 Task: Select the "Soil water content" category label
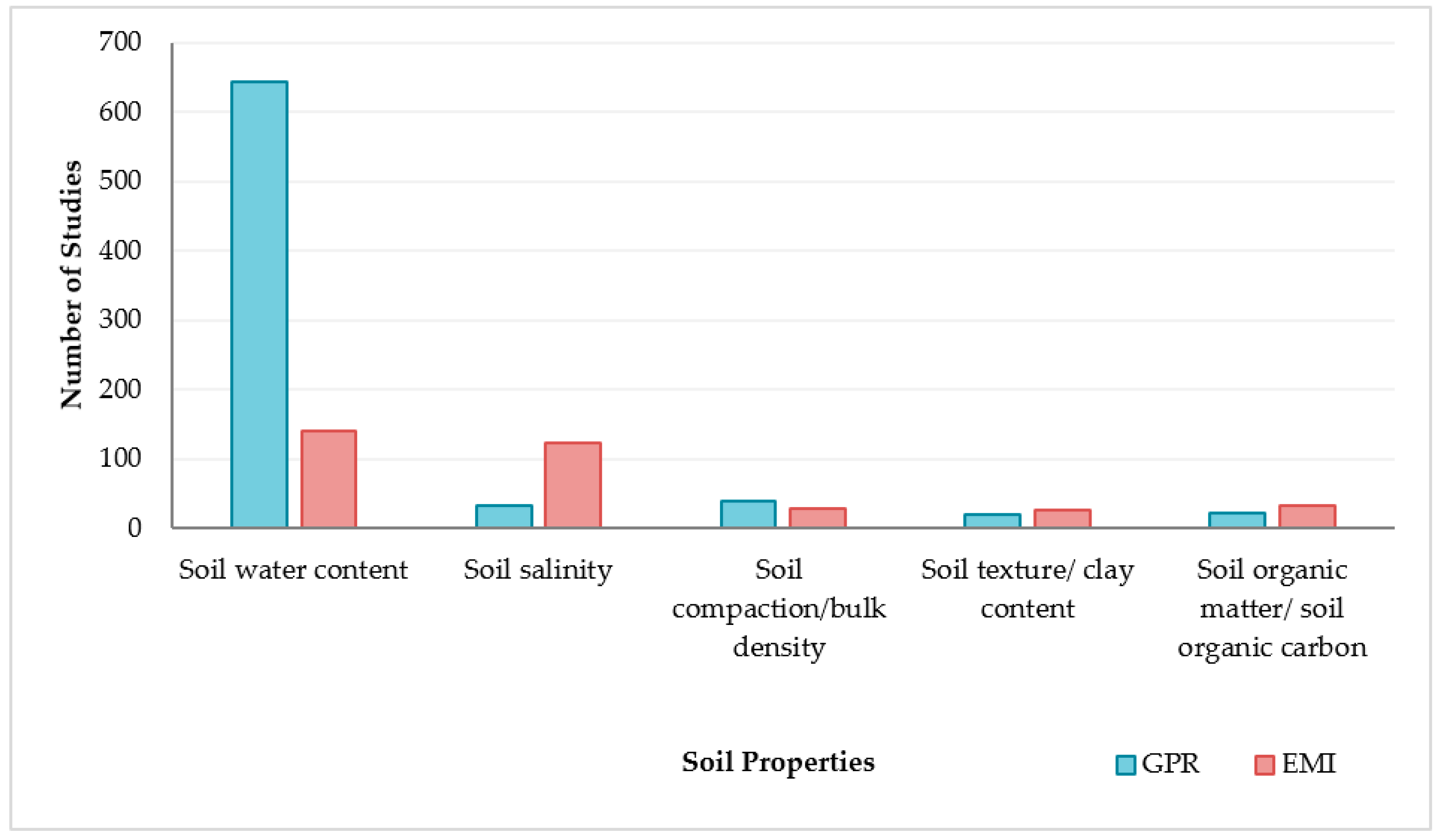[293, 570]
